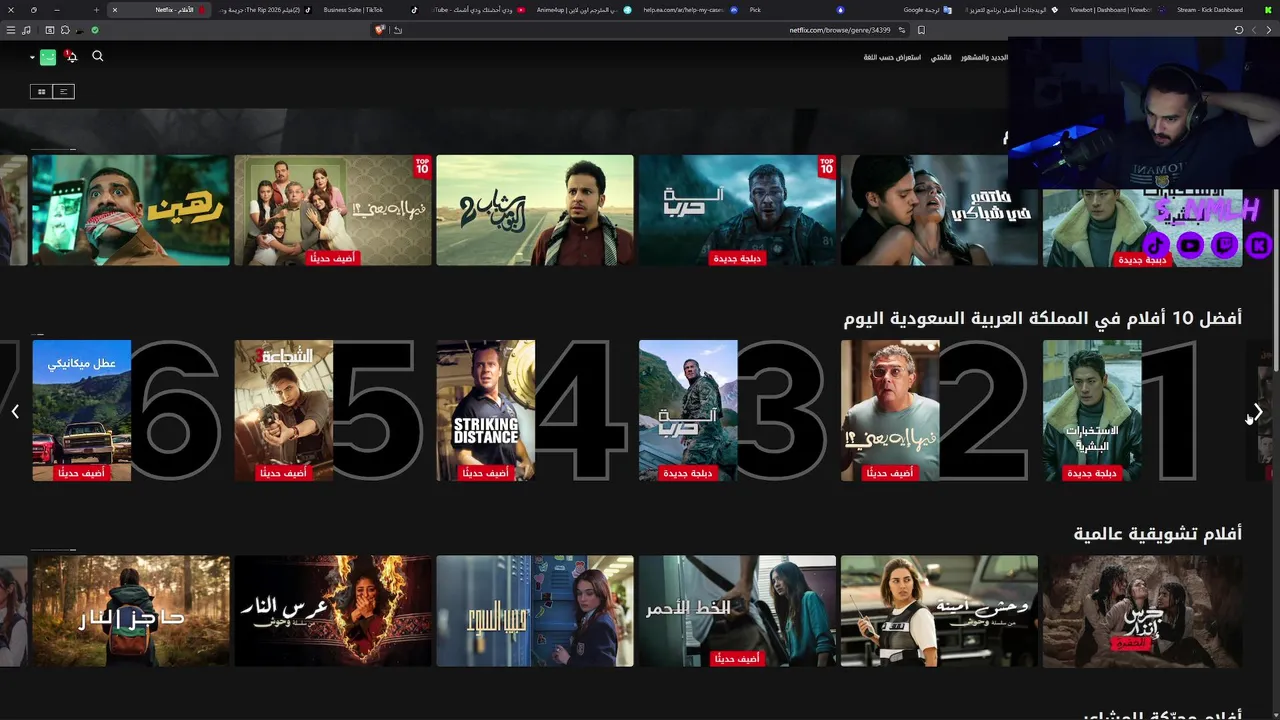This screenshot has height=720, width=1280.
Task: Reload the page
Action: point(1239,30)
